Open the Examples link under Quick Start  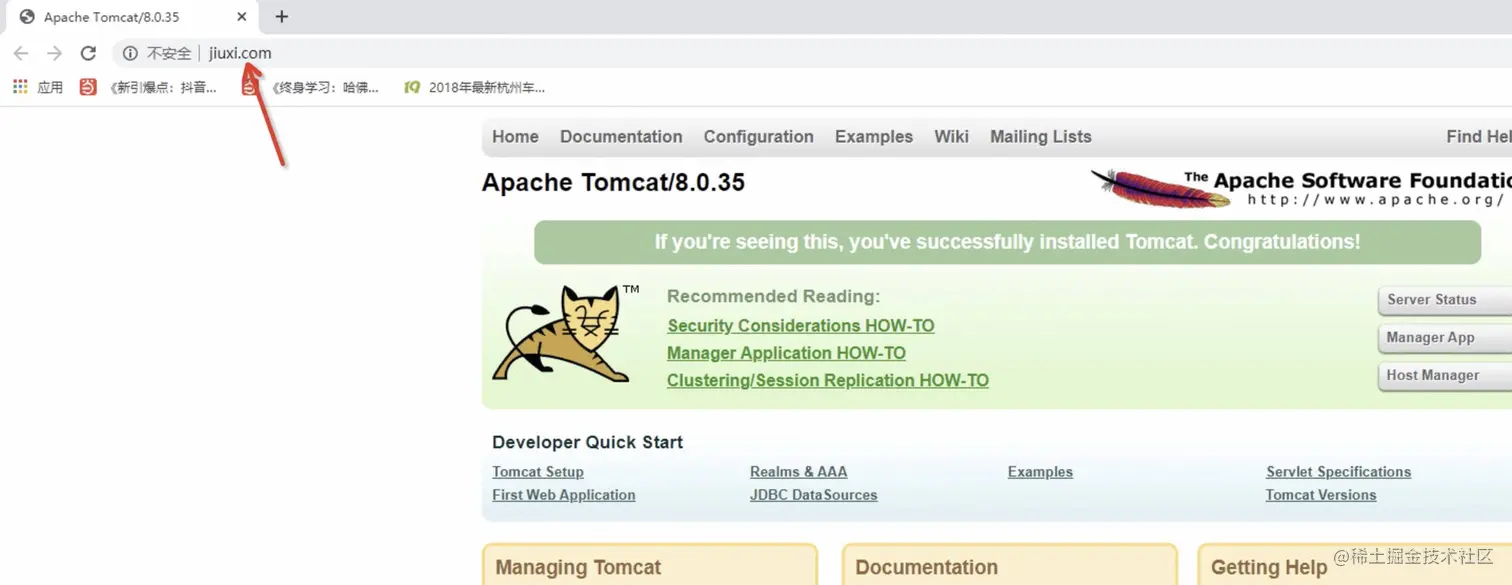point(1040,472)
